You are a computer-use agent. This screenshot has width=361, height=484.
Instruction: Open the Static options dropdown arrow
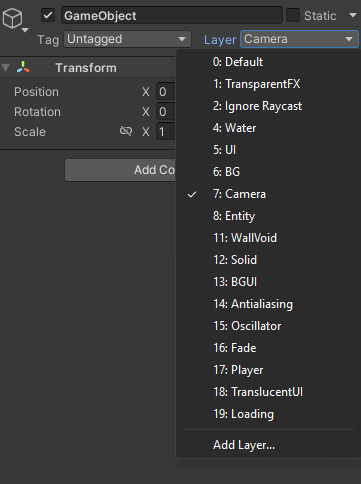[353, 15]
